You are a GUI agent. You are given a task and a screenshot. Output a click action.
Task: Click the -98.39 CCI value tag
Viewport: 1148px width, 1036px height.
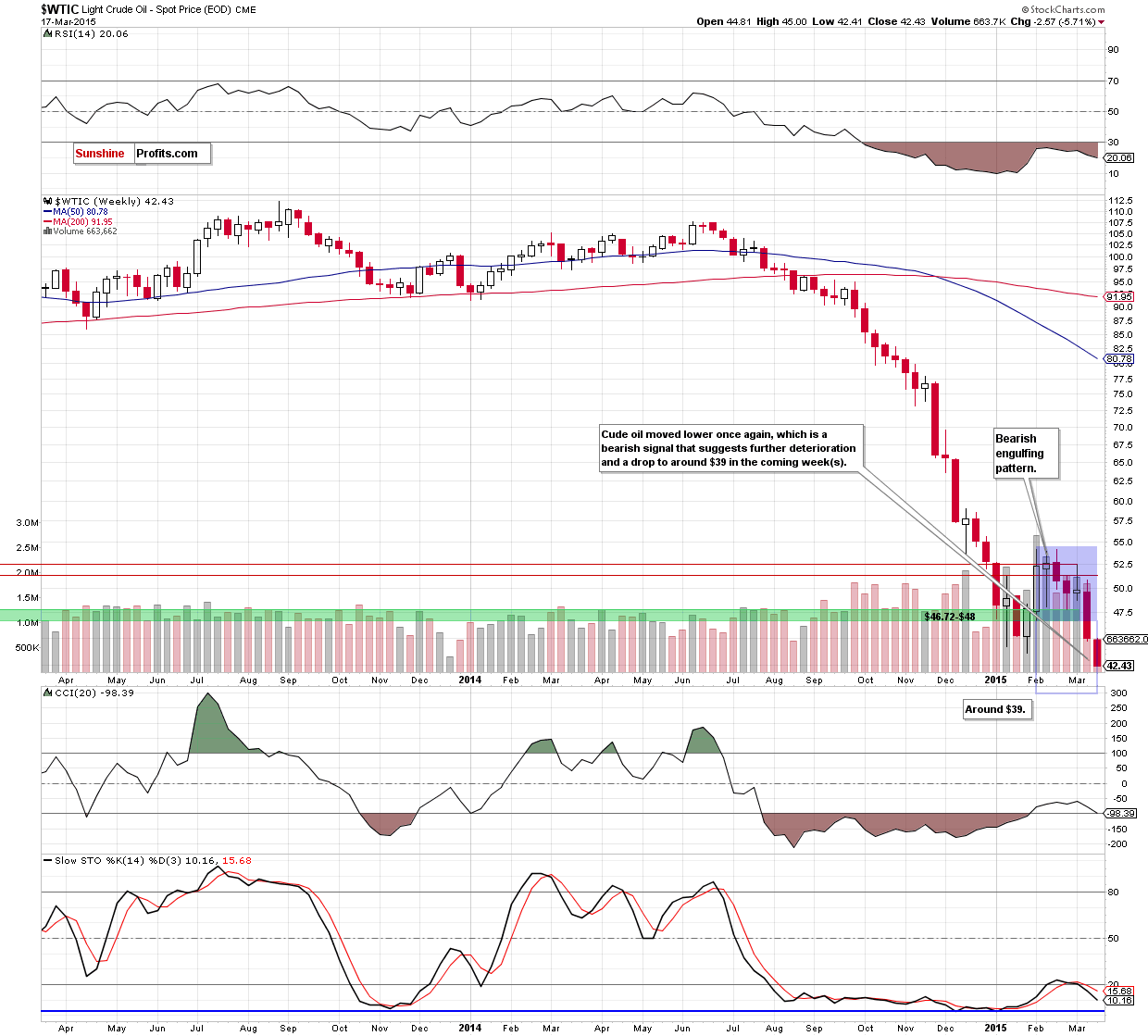coord(1121,813)
